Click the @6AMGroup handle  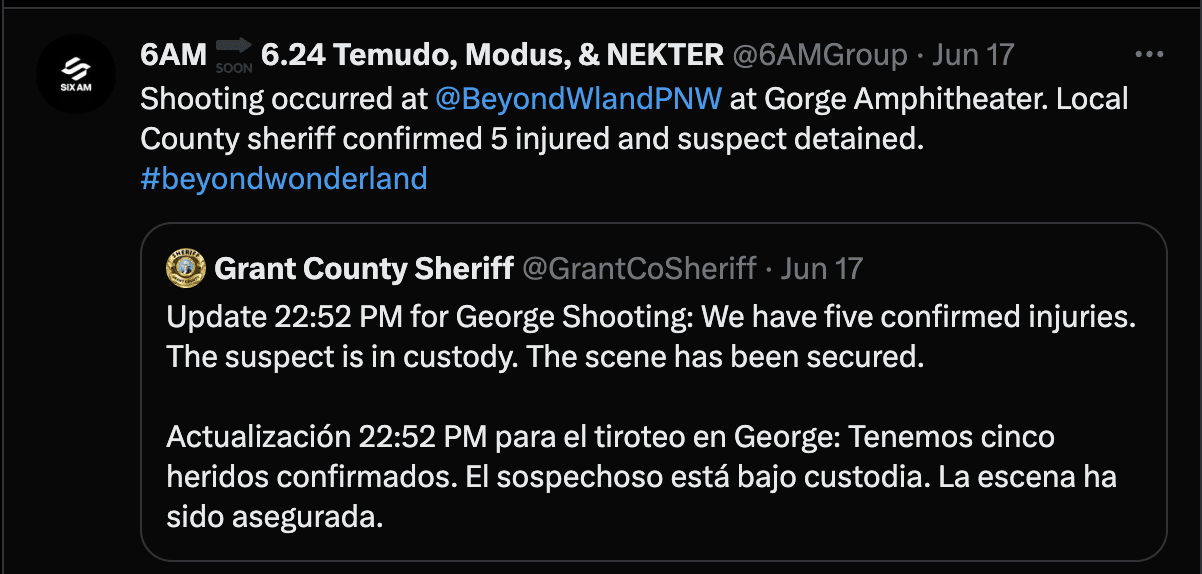pos(820,54)
